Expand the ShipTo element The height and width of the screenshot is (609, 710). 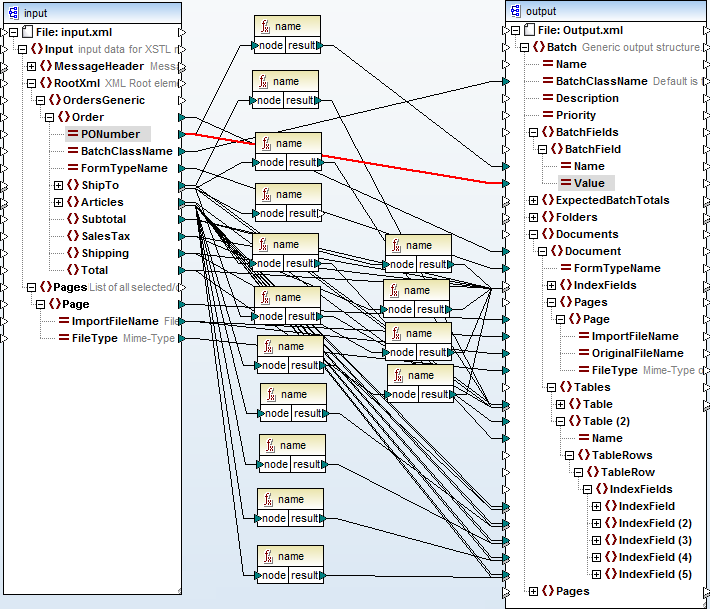(x=59, y=185)
